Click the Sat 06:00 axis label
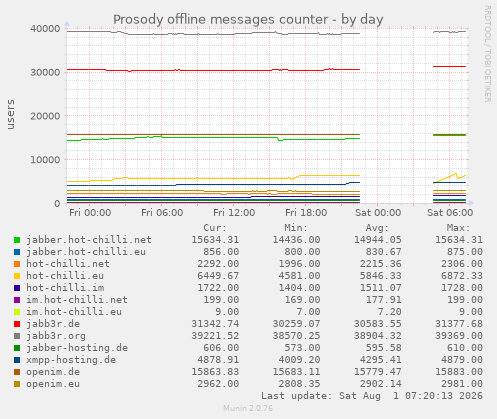Image resolution: width=497 pixels, height=419 pixels. [x=450, y=213]
